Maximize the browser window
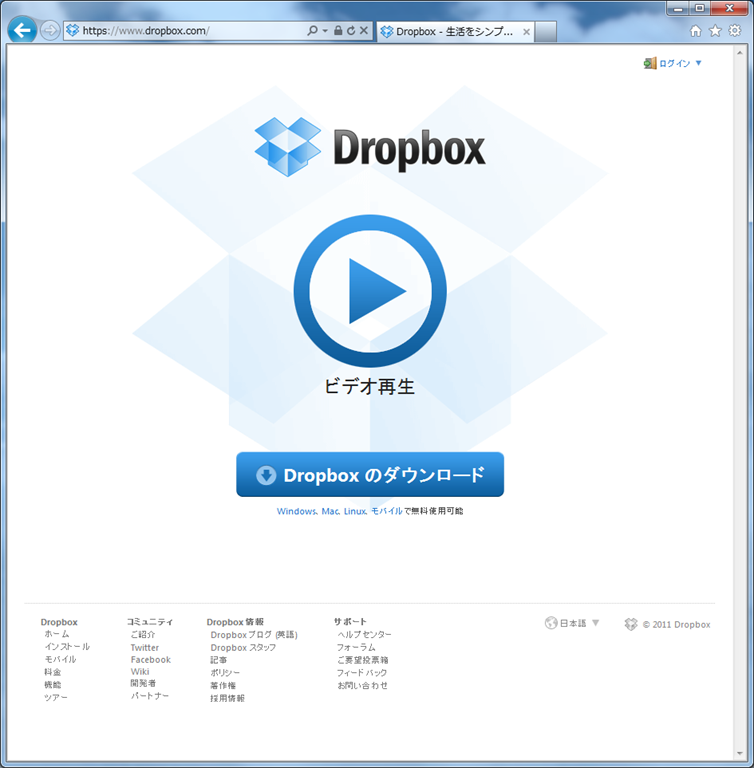The width and height of the screenshot is (754, 768). [700, 8]
